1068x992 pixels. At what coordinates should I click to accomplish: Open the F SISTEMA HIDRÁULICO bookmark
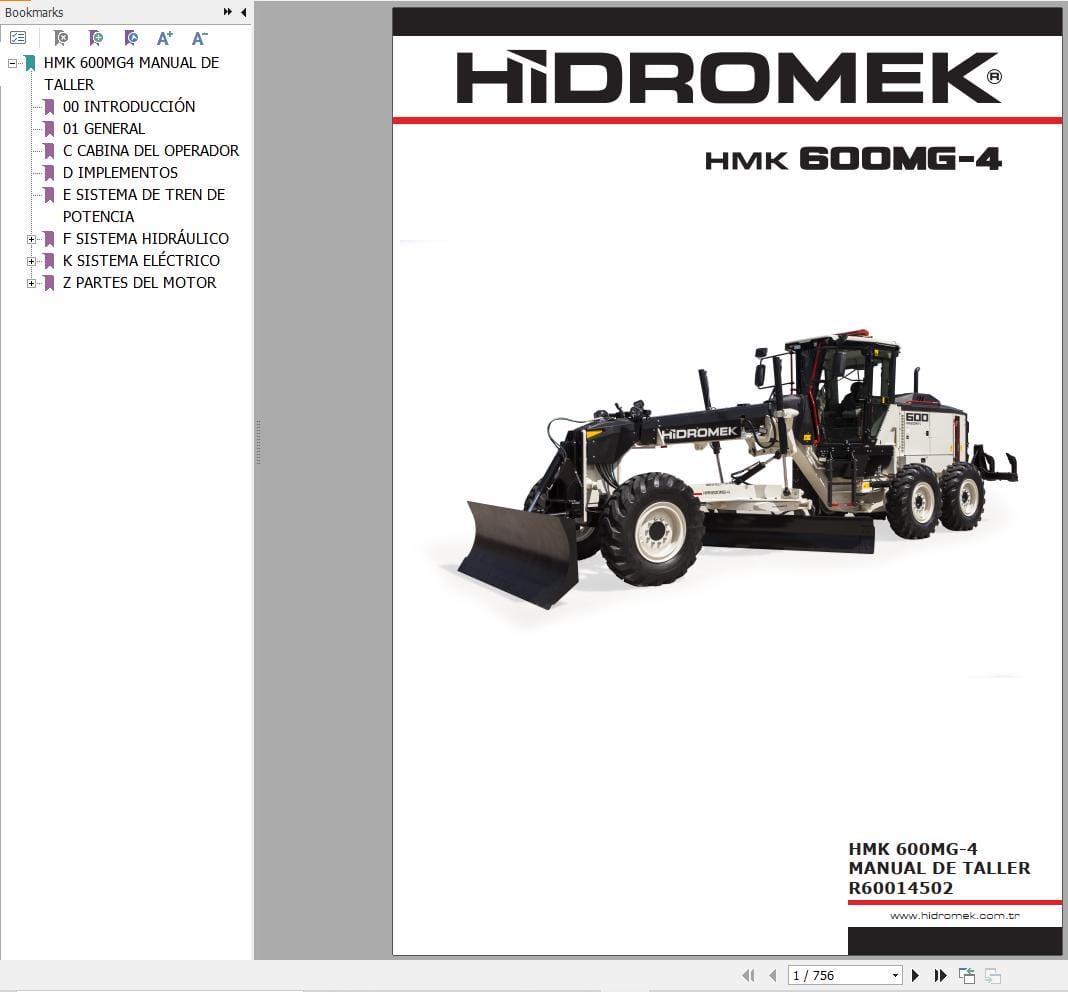146,238
